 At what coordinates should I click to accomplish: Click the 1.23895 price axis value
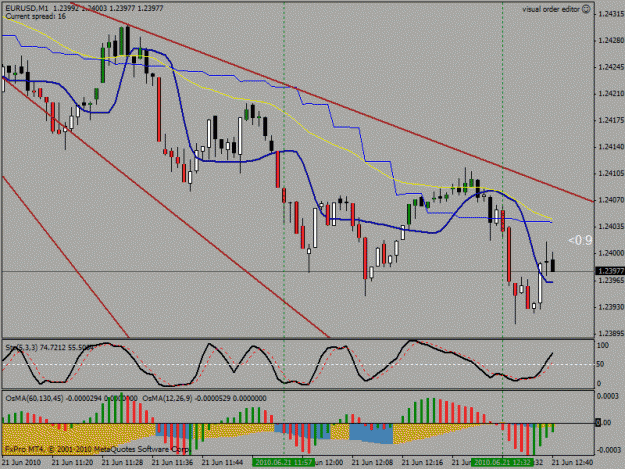[x=611, y=334]
